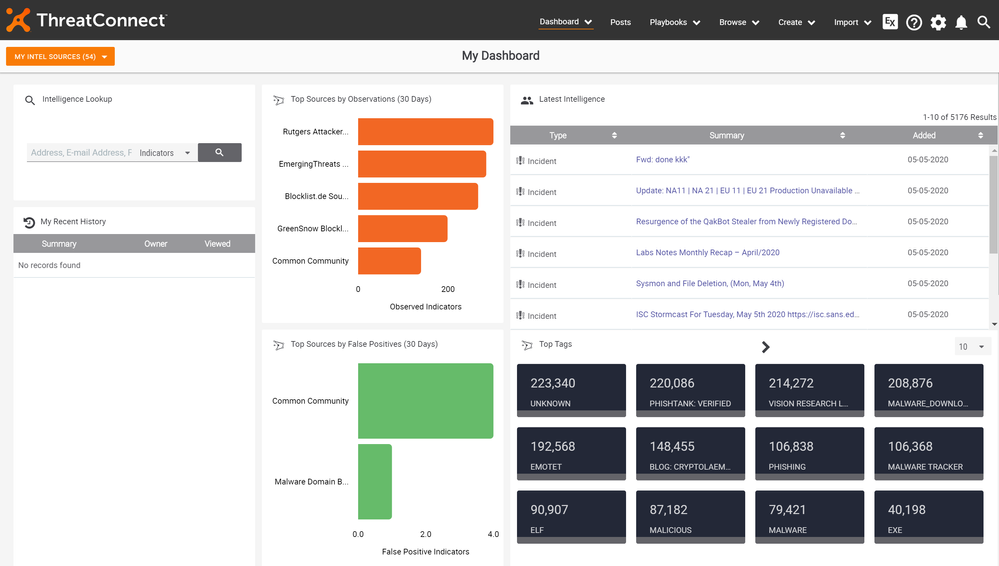Open the Dashboard menu
This screenshot has height=566, width=999.
tap(566, 22)
